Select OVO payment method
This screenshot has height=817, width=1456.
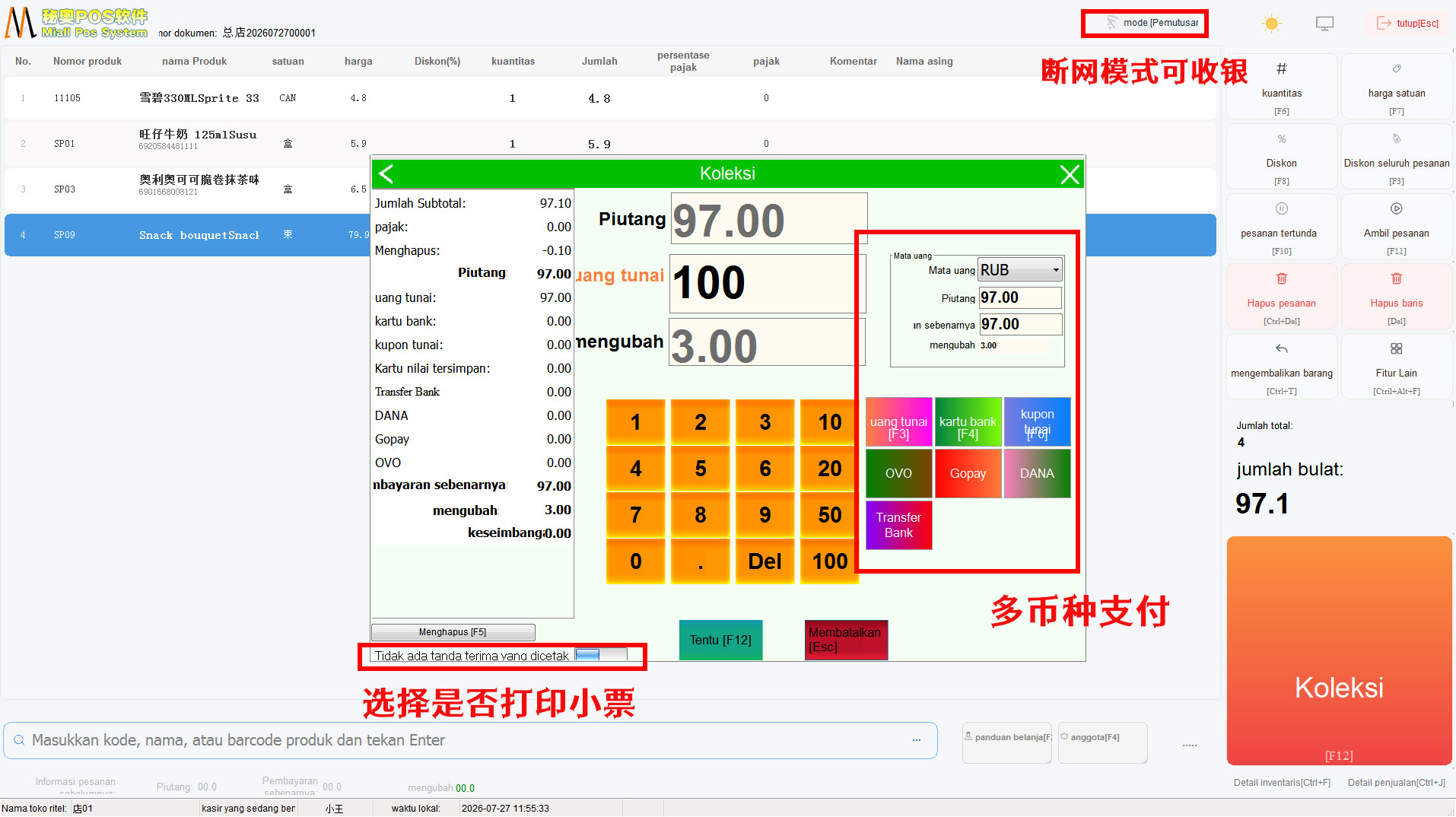tap(898, 473)
